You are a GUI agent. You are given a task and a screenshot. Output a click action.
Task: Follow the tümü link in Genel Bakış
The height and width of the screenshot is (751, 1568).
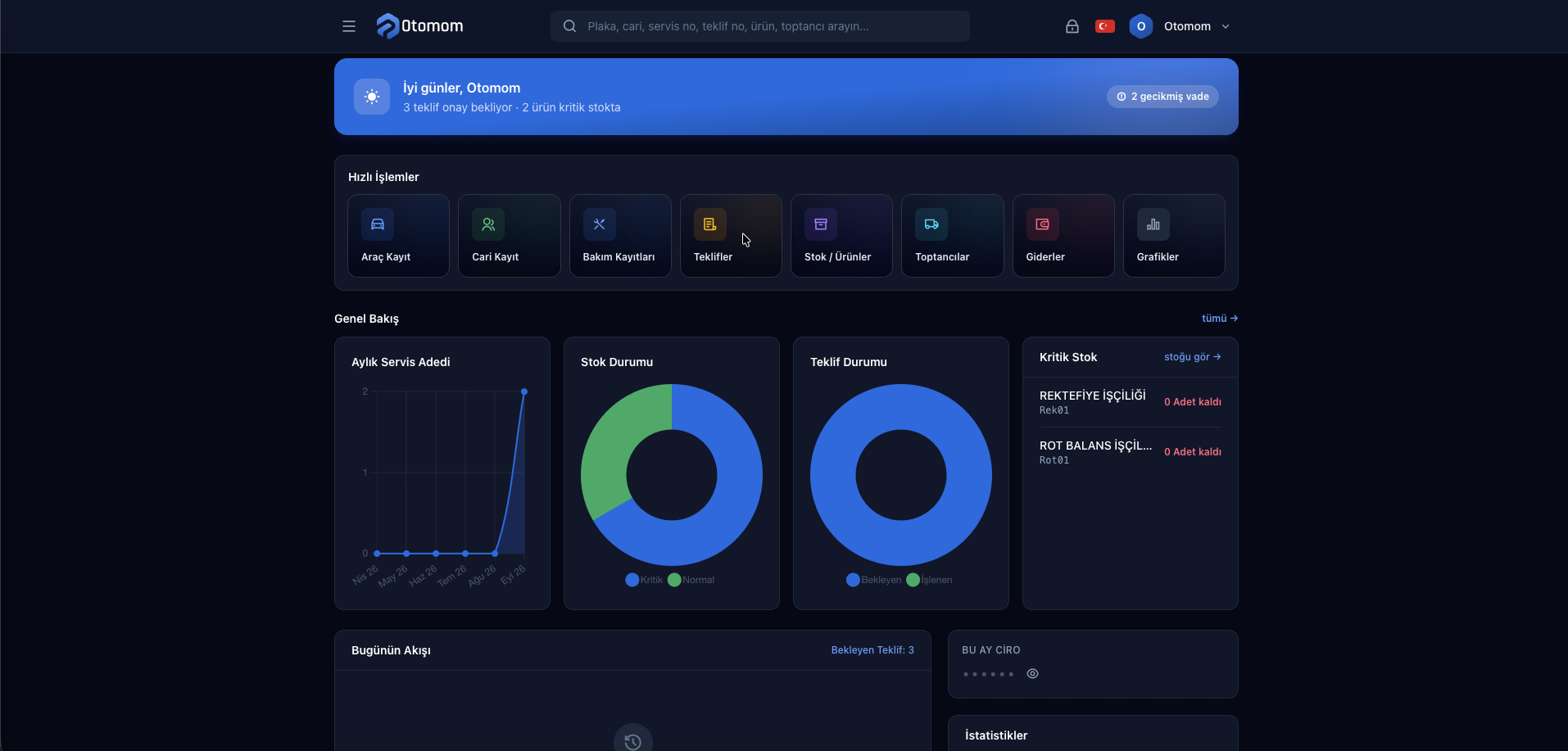tap(1220, 319)
